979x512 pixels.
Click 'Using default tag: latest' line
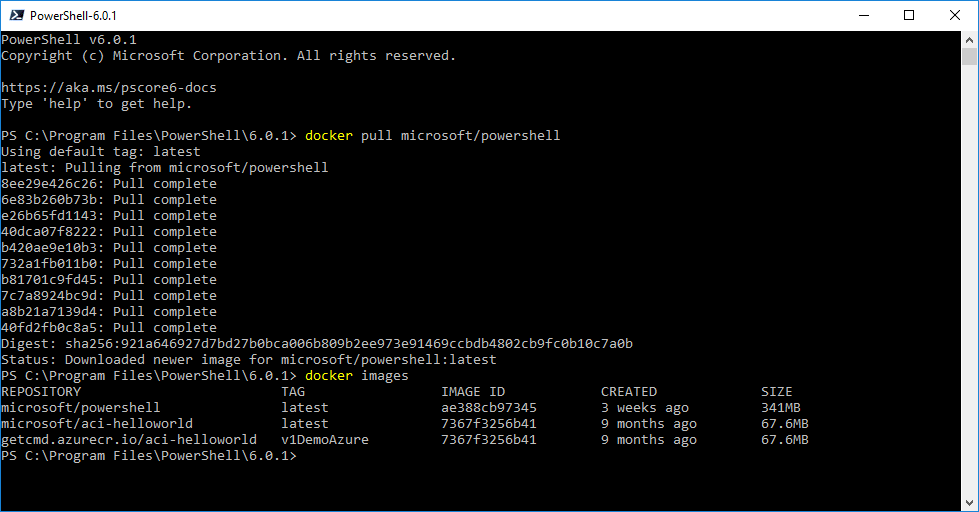[x=101, y=152]
